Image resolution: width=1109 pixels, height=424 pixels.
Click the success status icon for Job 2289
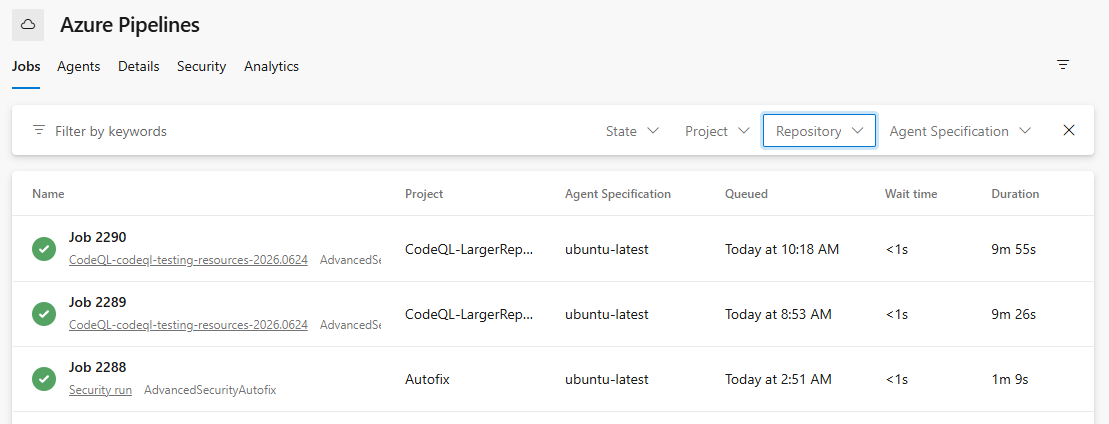44,314
